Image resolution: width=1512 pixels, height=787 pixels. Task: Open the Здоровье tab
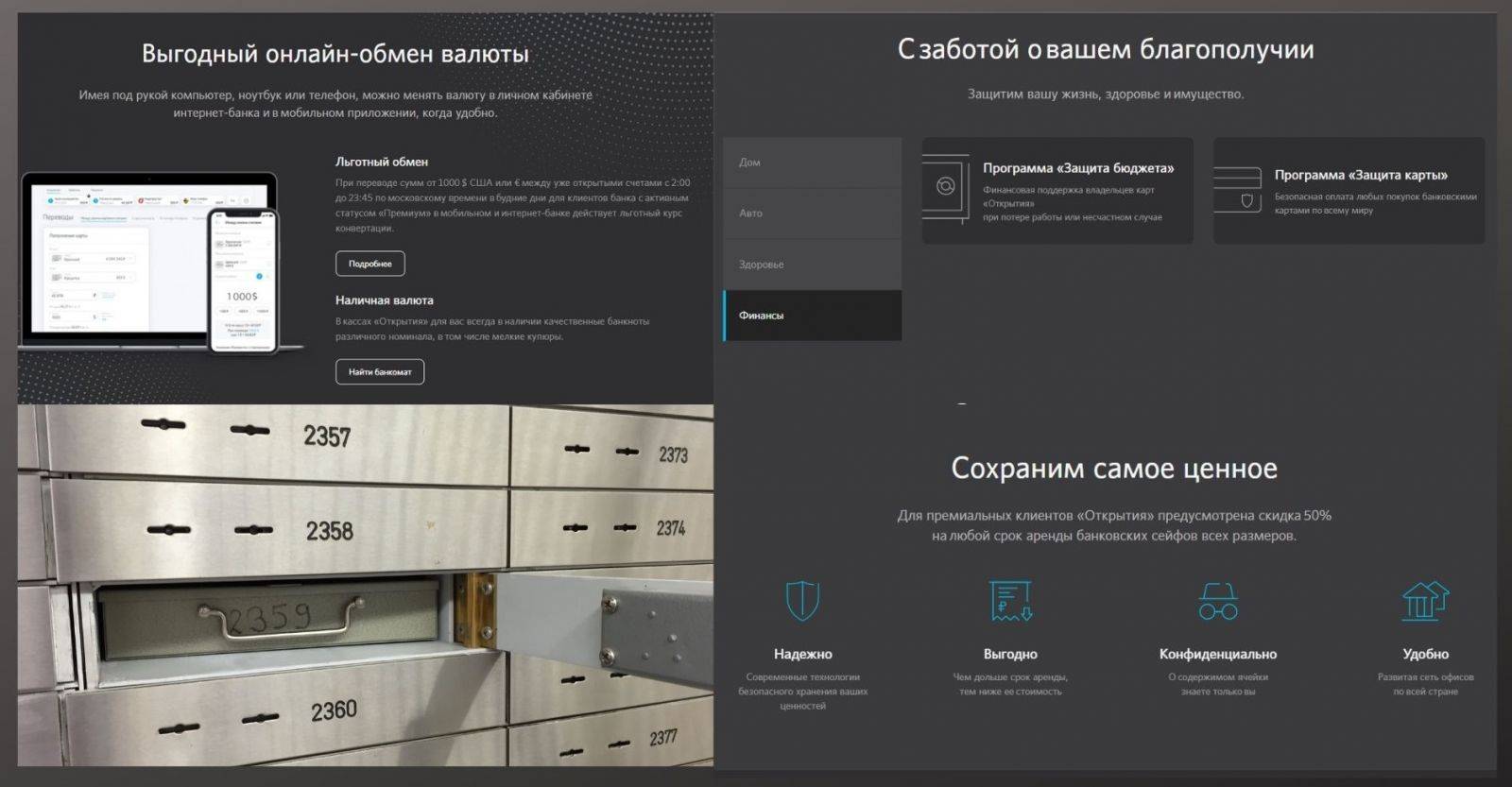pyautogui.click(x=812, y=265)
